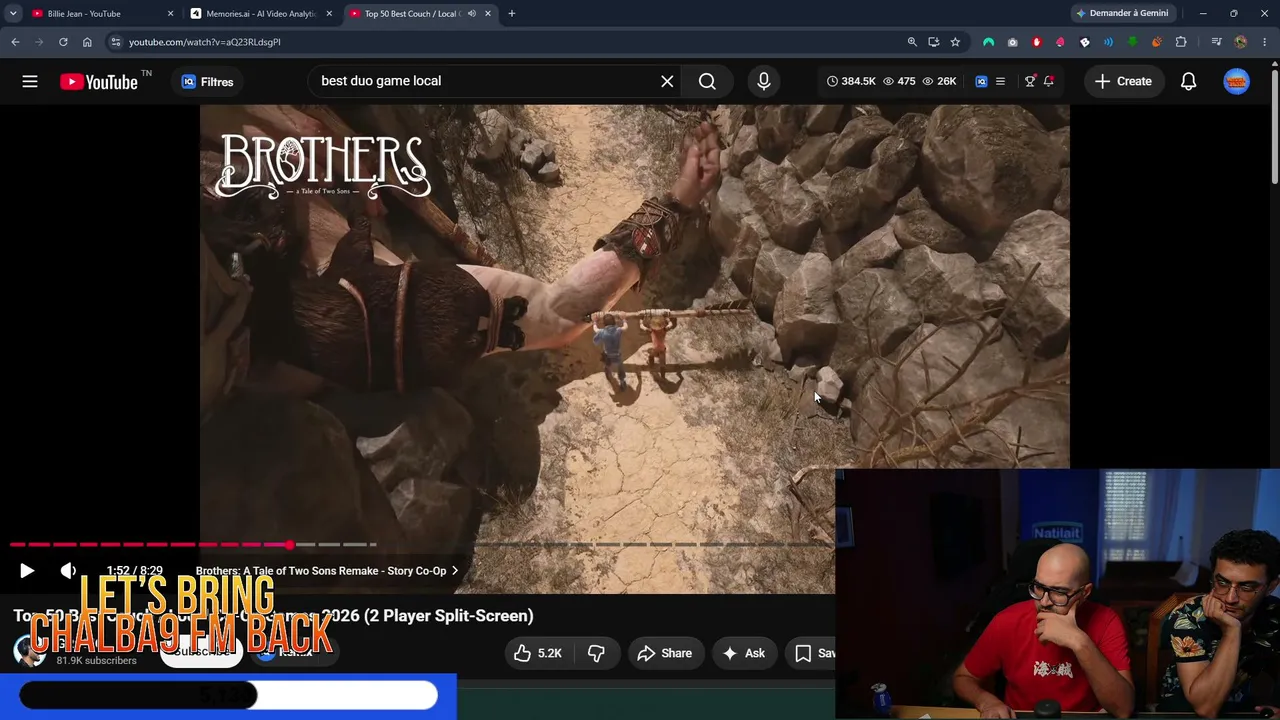1280x720 pixels.
Task: Go to the YouTube home logo
Action: 99,82
